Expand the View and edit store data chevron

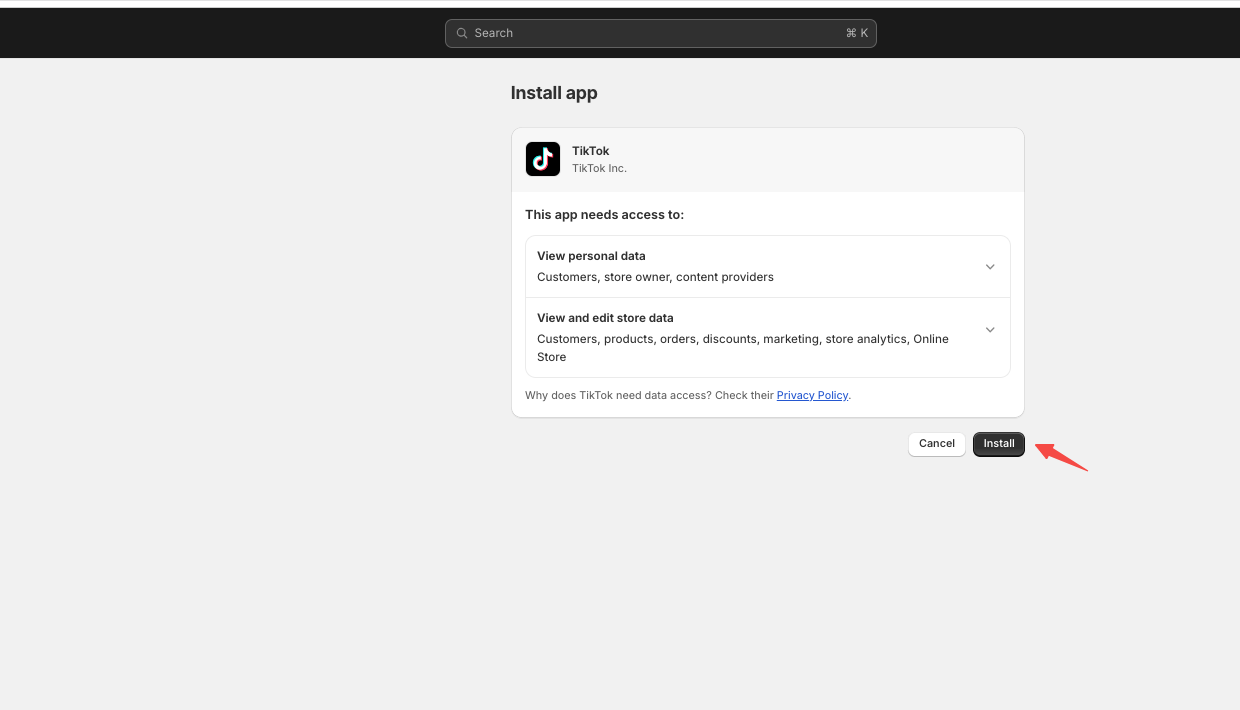tap(990, 330)
